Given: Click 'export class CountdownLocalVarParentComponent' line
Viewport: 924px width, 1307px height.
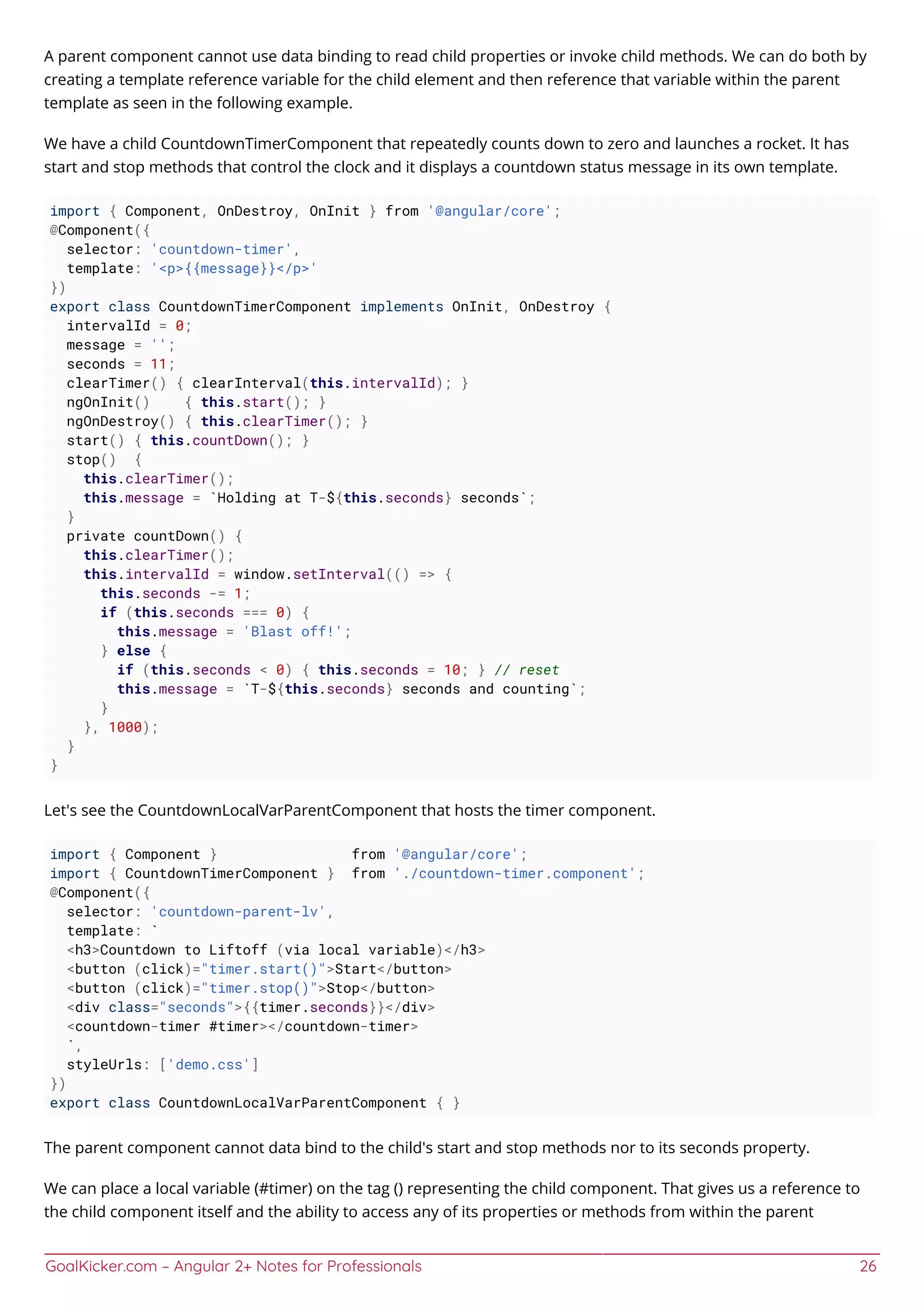Looking at the screenshot, I should [x=254, y=1103].
